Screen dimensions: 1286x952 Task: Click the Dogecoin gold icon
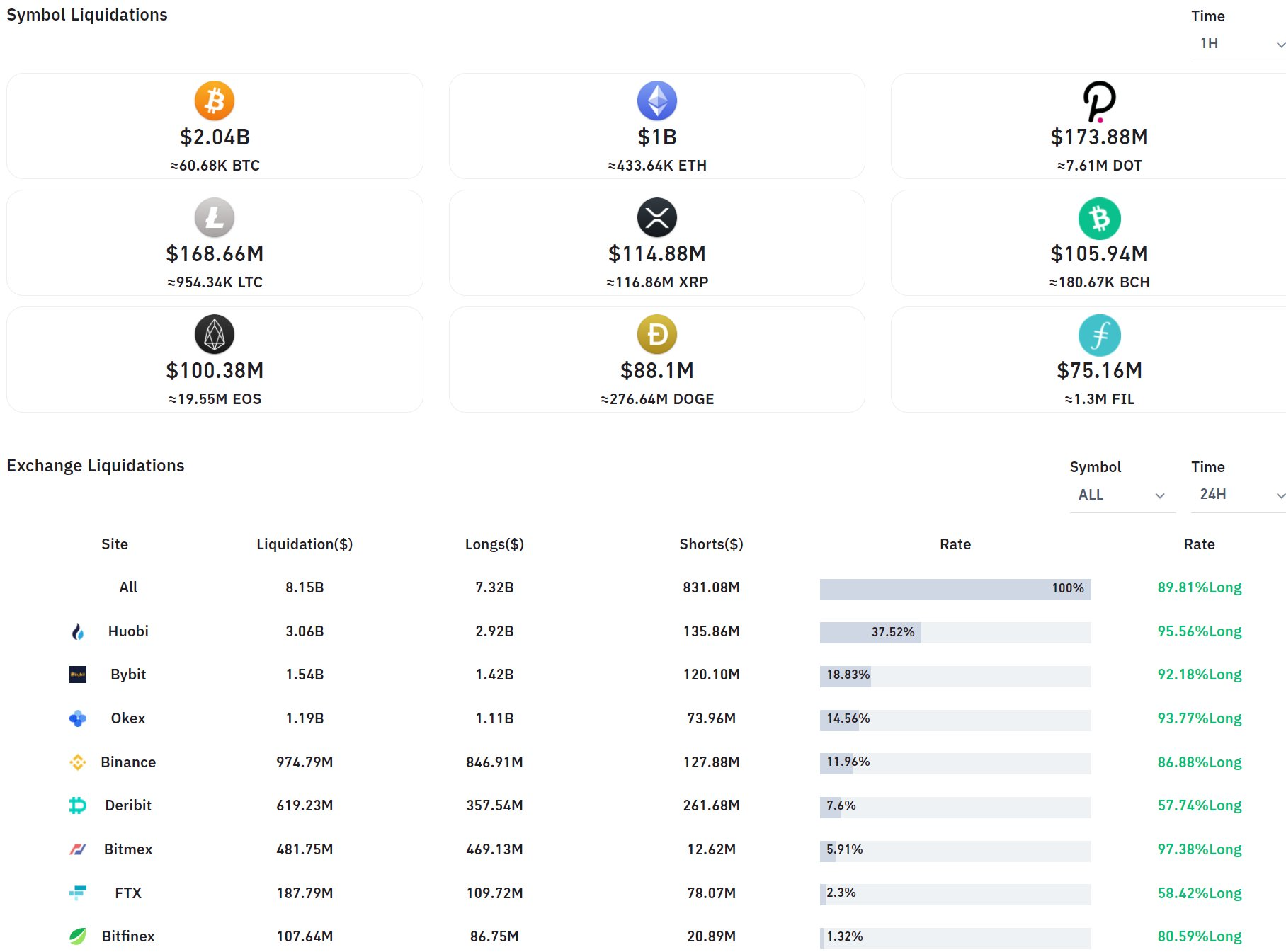tap(656, 334)
